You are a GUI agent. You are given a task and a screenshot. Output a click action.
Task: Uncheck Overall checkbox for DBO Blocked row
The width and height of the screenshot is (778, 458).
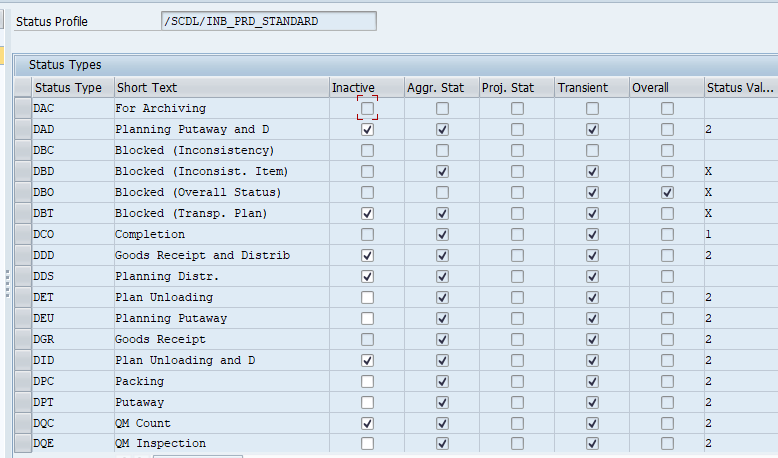(x=667, y=192)
